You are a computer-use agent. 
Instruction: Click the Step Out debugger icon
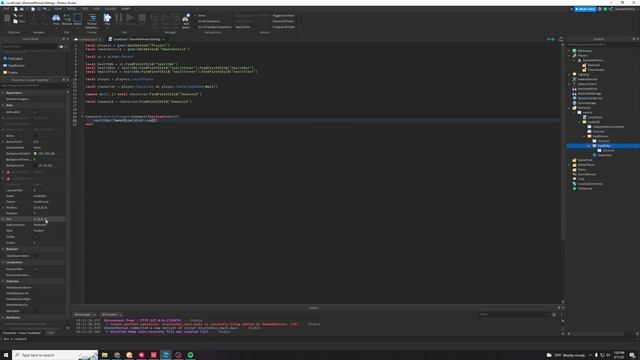pyautogui.click(x=176, y=18)
